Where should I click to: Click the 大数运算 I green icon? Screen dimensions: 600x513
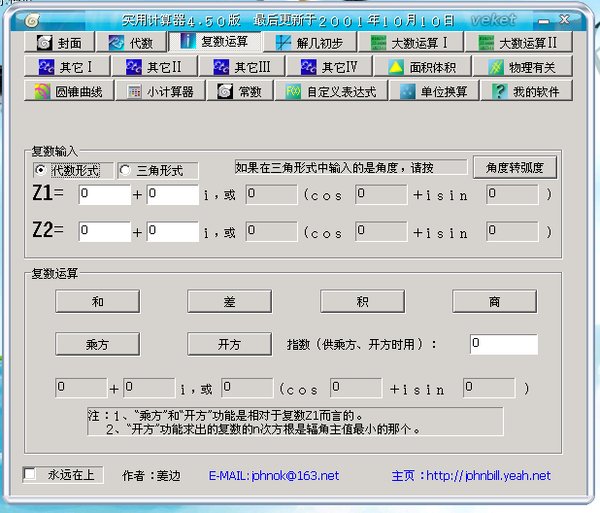[378, 43]
